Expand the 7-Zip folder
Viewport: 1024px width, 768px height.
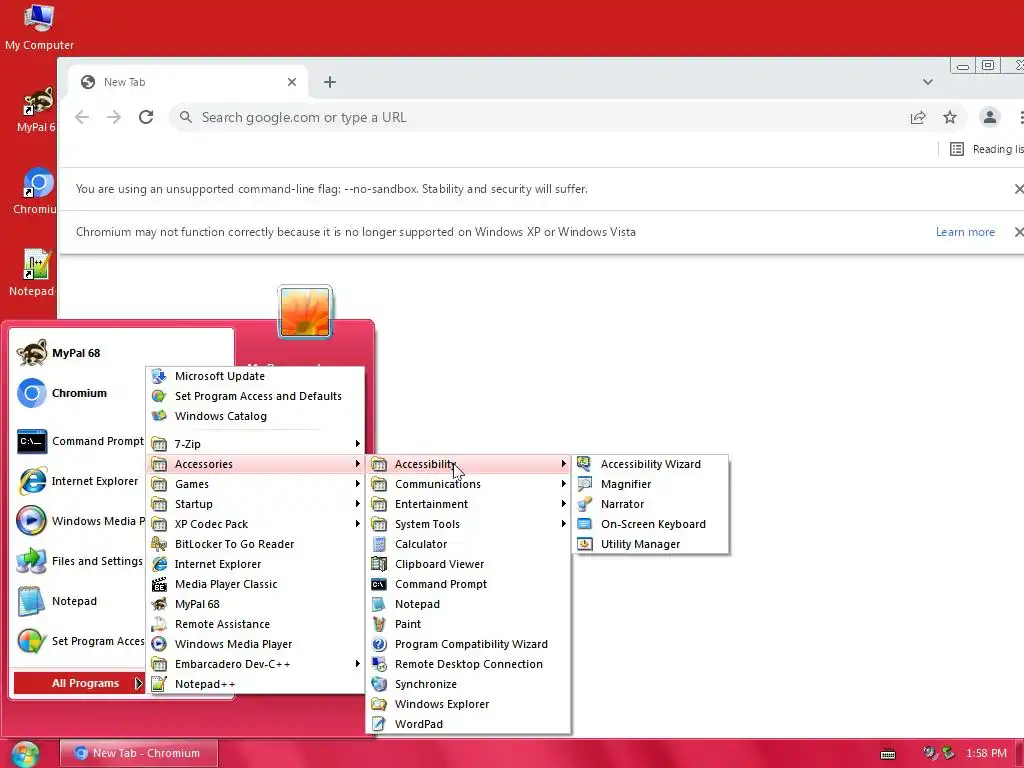tap(255, 444)
